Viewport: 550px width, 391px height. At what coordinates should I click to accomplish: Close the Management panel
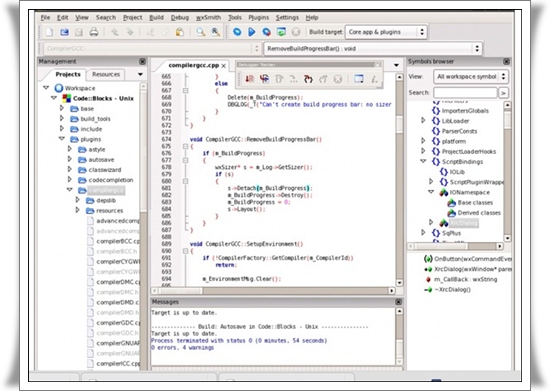tap(142, 61)
